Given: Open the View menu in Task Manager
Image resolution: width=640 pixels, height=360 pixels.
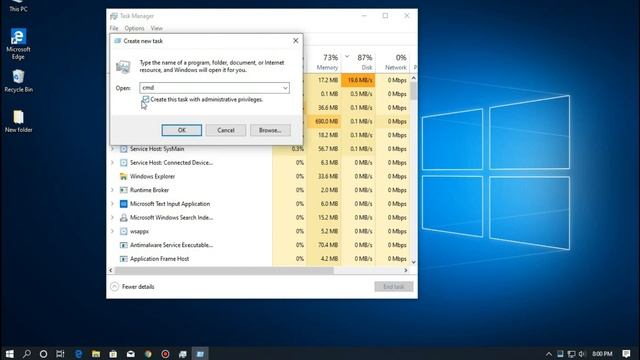Looking at the screenshot, I should (x=156, y=28).
